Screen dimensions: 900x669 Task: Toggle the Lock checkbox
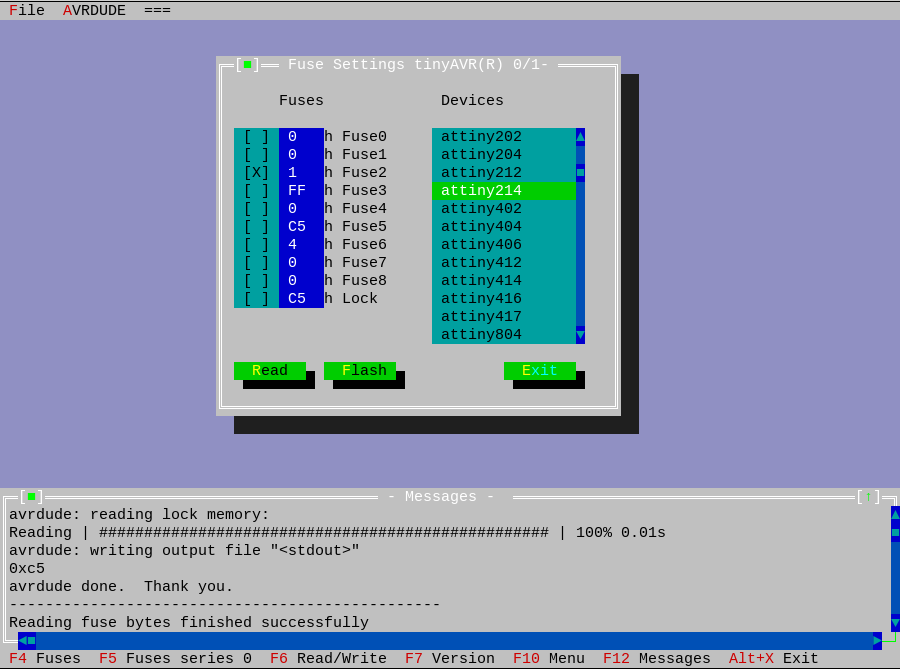[256, 298]
